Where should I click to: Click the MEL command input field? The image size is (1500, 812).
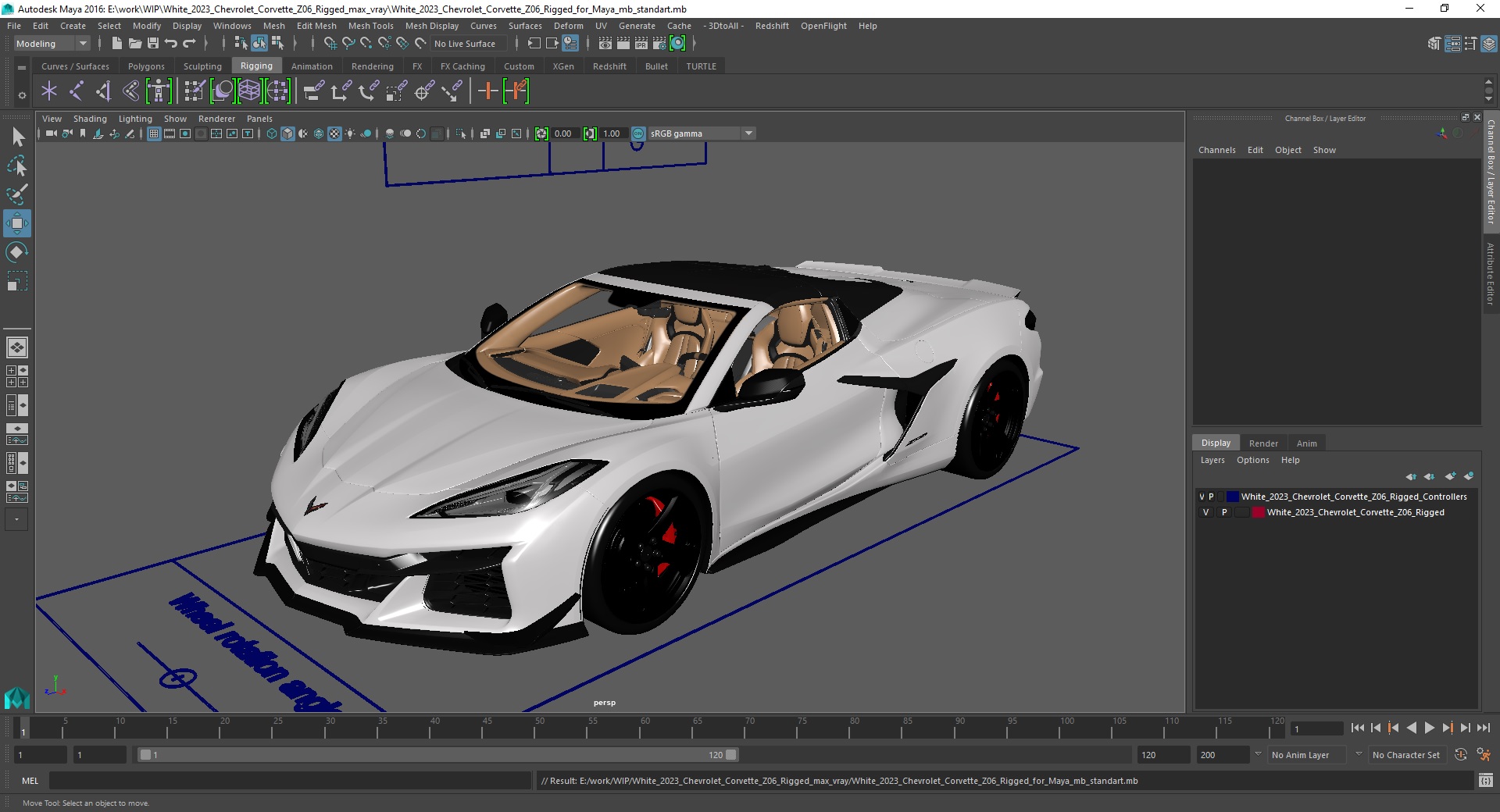pos(290,781)
